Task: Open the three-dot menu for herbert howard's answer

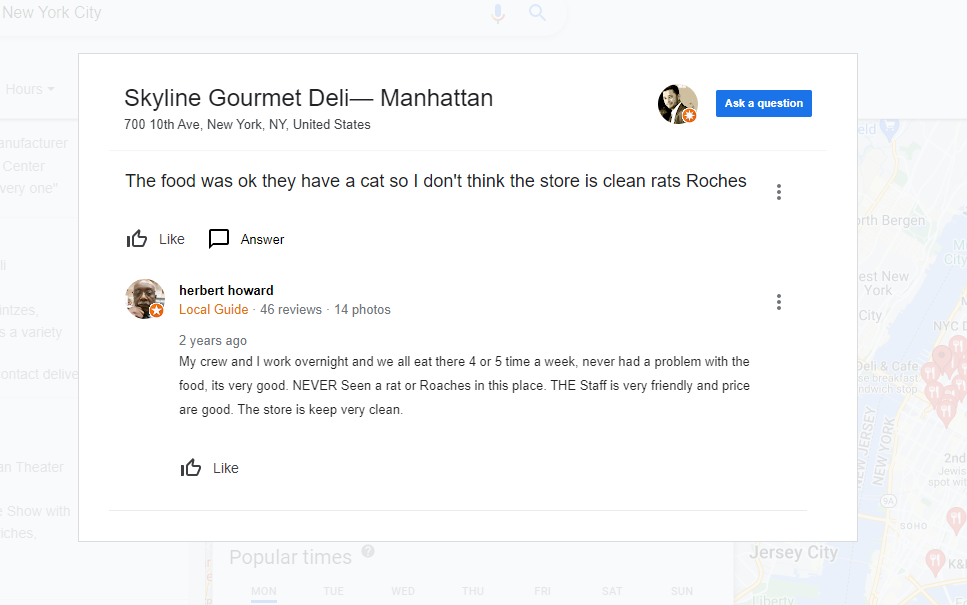Action: pos(779,302)
